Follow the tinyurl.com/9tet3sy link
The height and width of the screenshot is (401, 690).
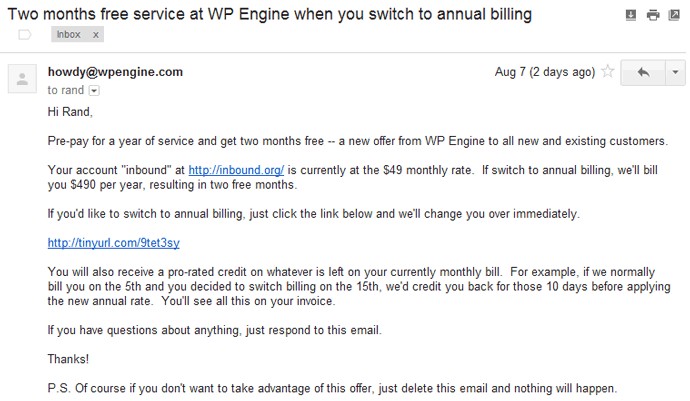coord(114,243)
